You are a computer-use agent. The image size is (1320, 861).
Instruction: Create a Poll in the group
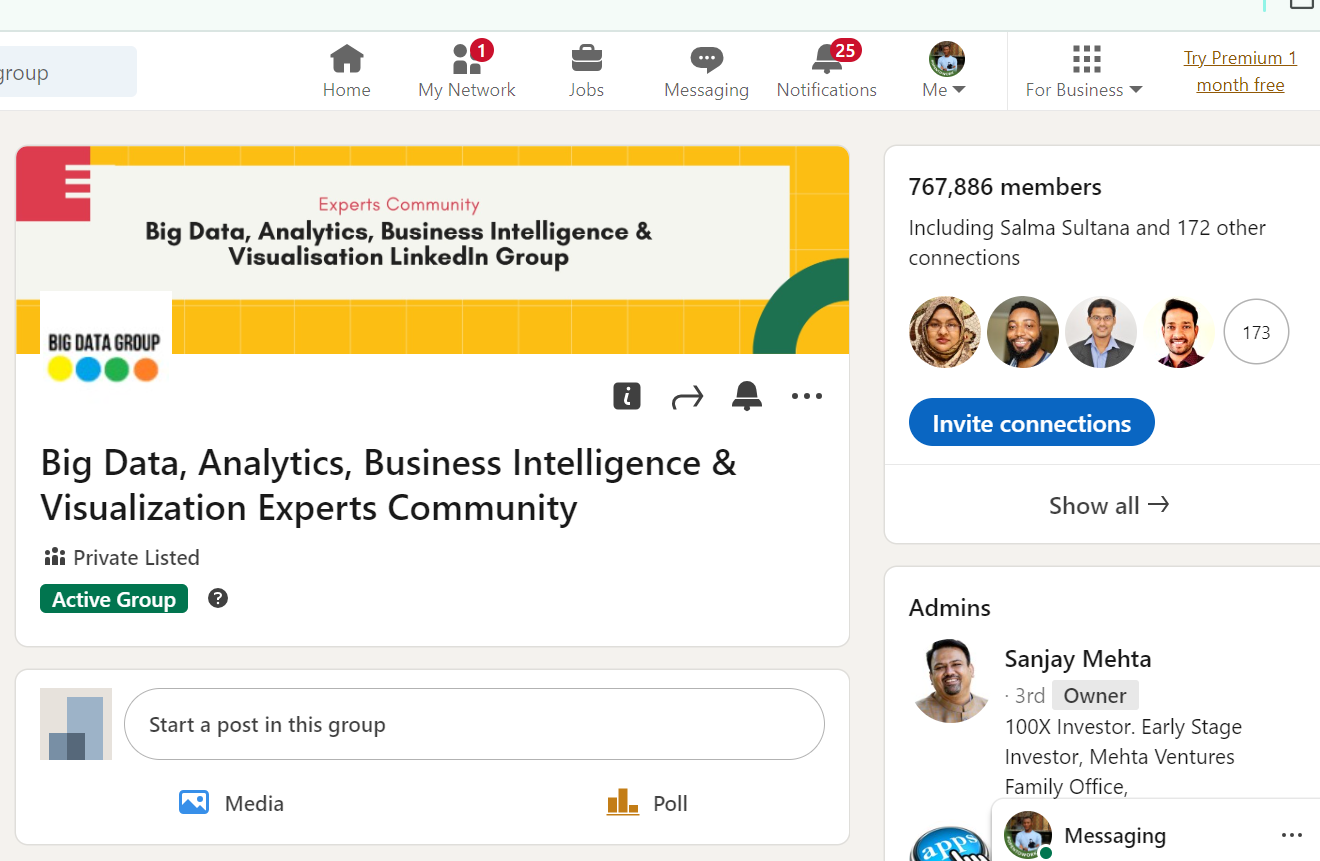(x=647, y=803)
